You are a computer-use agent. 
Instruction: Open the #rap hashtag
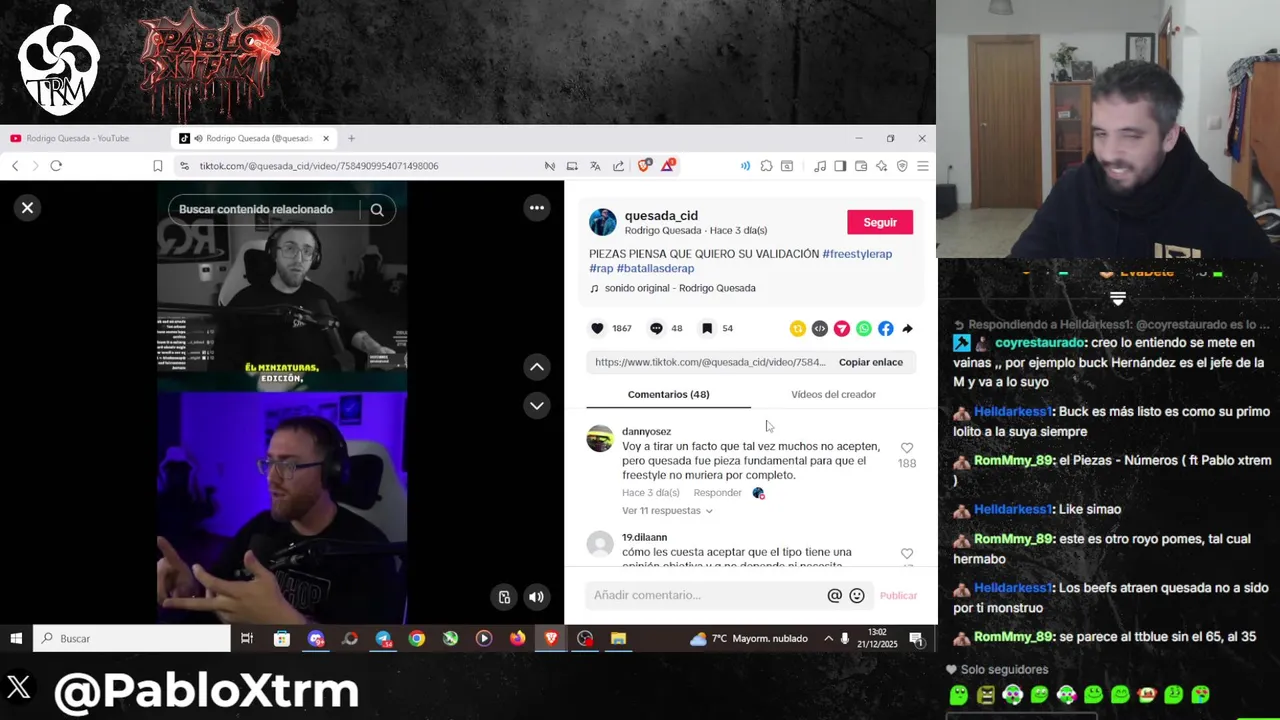click(x=601, y=268)
